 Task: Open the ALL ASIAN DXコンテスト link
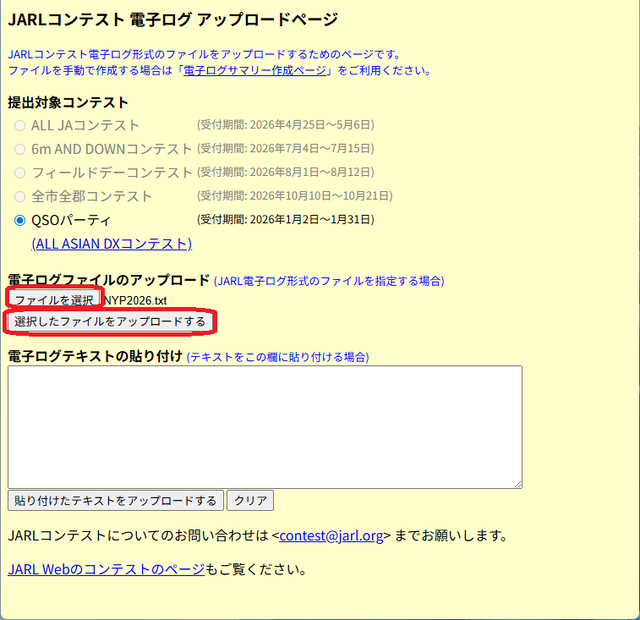click(112, 244)
